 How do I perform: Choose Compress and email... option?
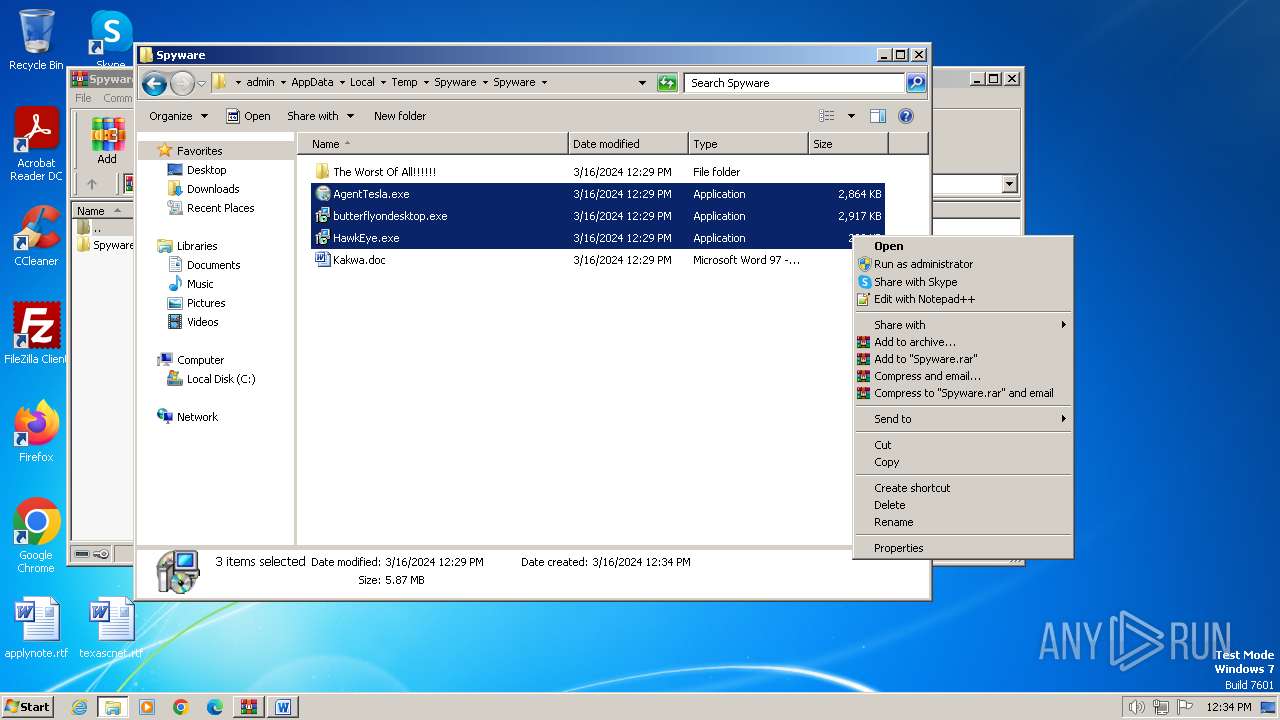pyautogui.click(x=963, y=376)
